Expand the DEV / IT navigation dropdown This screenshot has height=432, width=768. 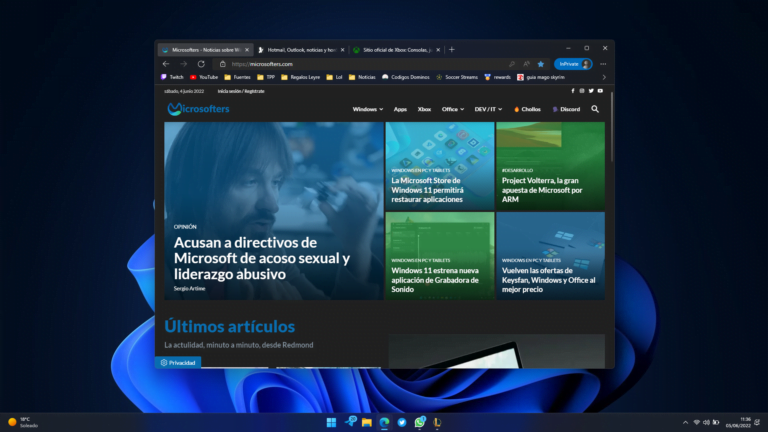[x=488, y=109]
